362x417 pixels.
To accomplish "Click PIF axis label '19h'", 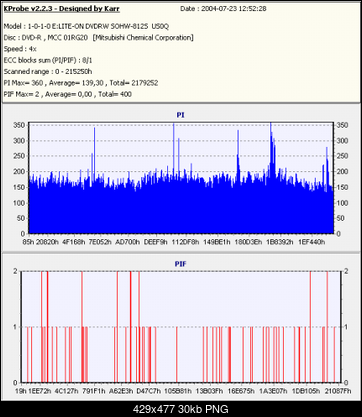I will pyautogui.click(x=21, y=391).
